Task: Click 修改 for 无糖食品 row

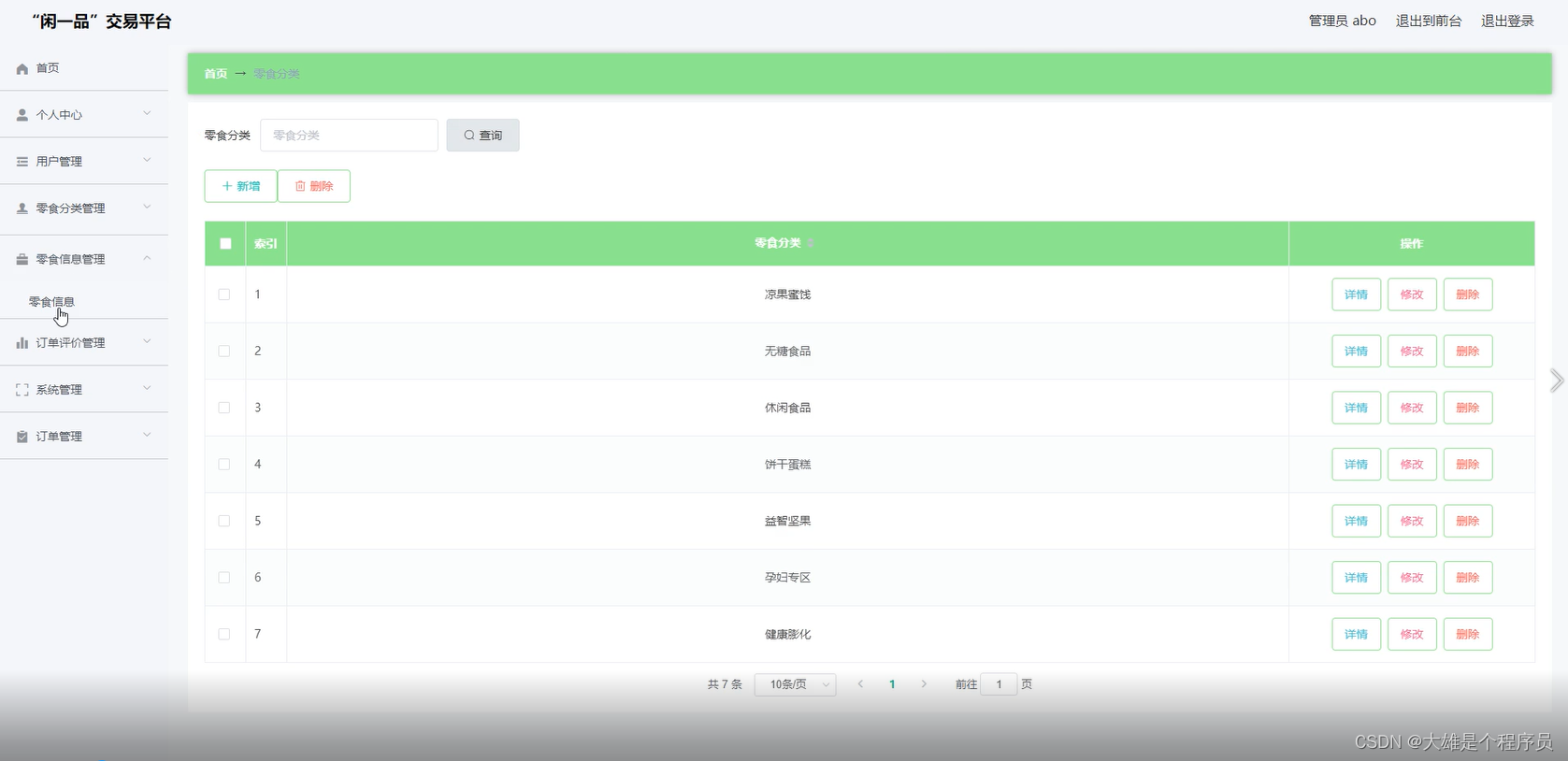Action: click(1412, 352)
